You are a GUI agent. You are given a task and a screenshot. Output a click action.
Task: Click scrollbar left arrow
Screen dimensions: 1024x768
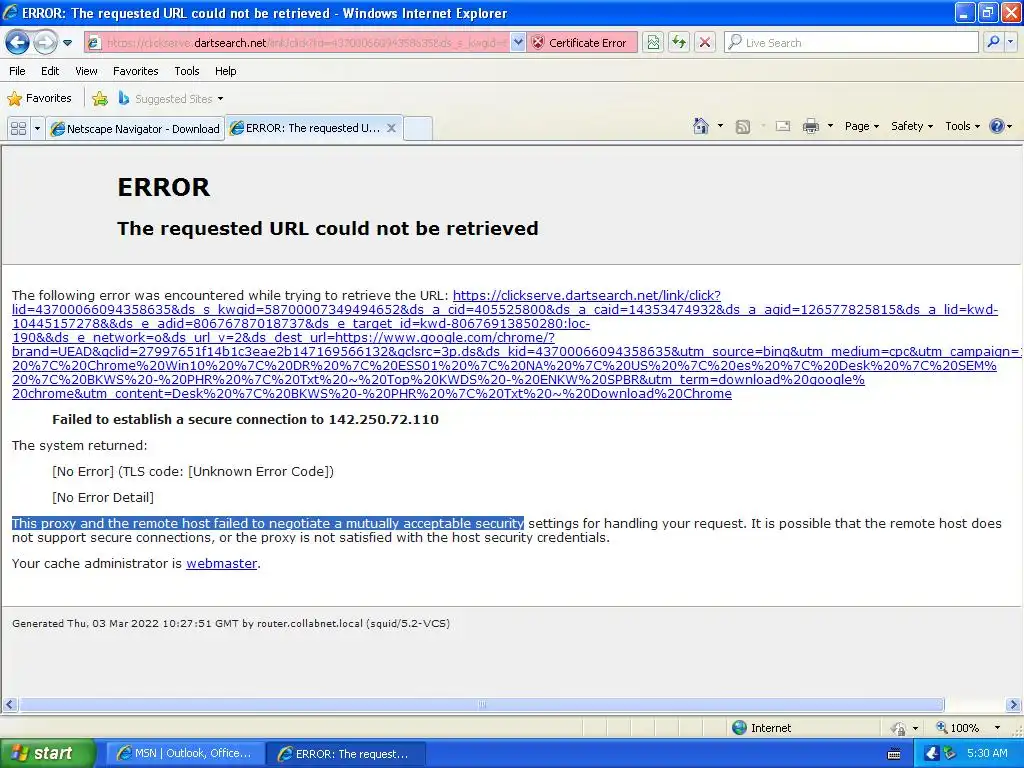tap(9, 705)
